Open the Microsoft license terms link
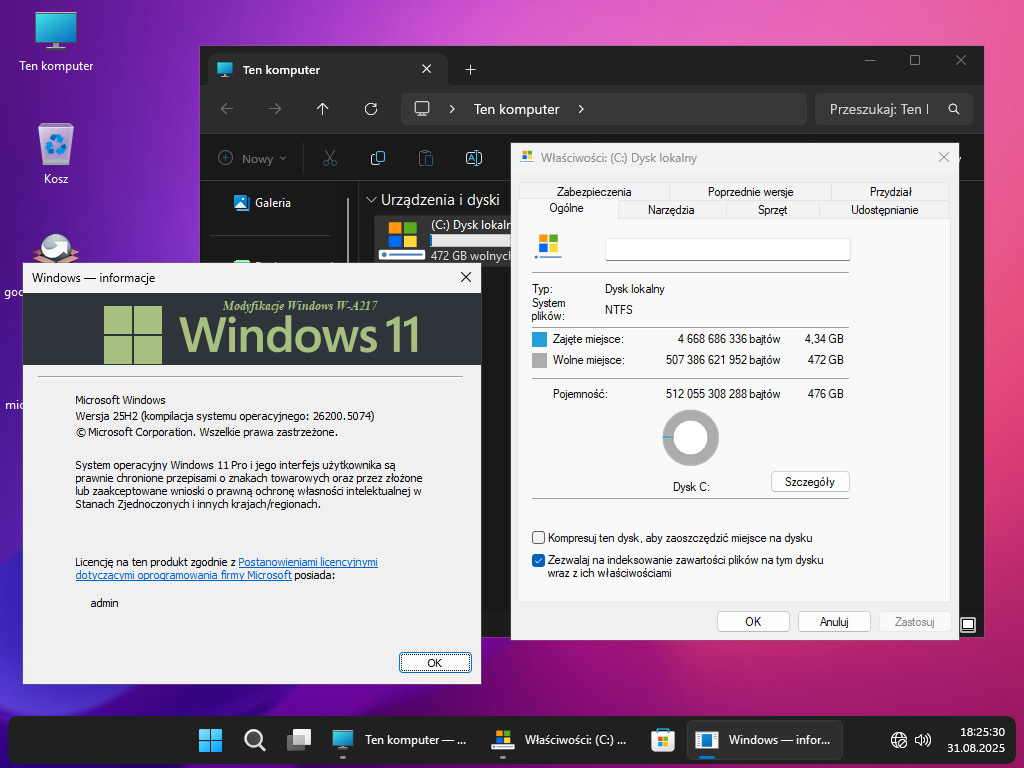Viewport: 1024px width, 768px height. 226,569
